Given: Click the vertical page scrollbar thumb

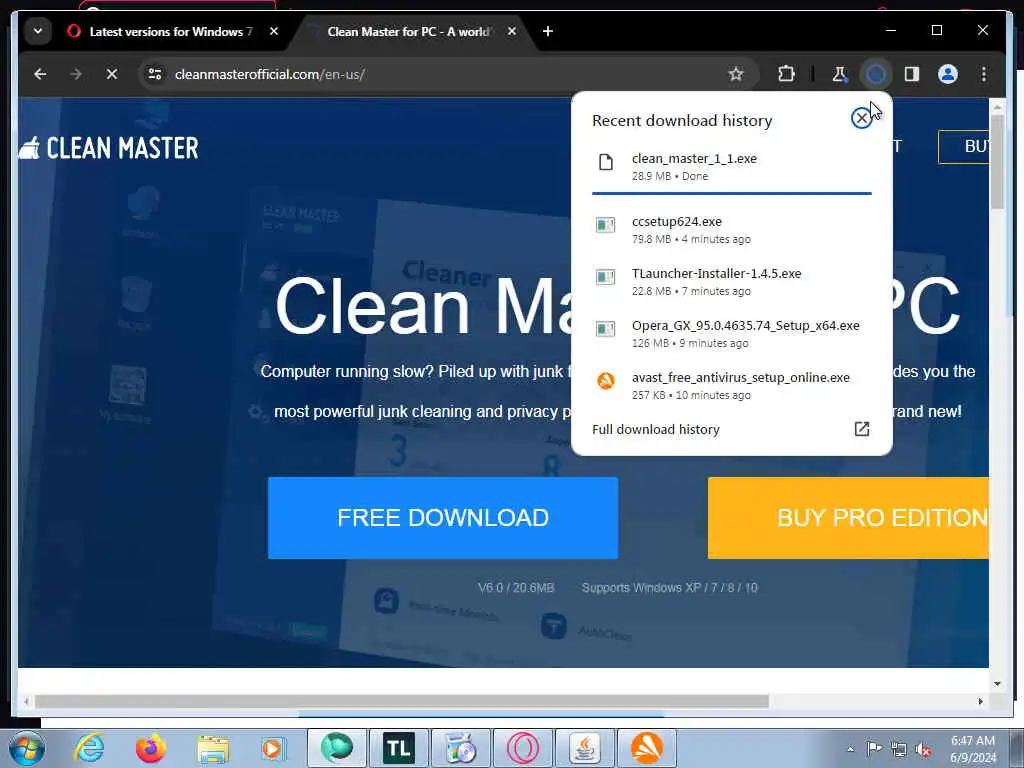Looking at the screenshot, I should tap(997, 161).
